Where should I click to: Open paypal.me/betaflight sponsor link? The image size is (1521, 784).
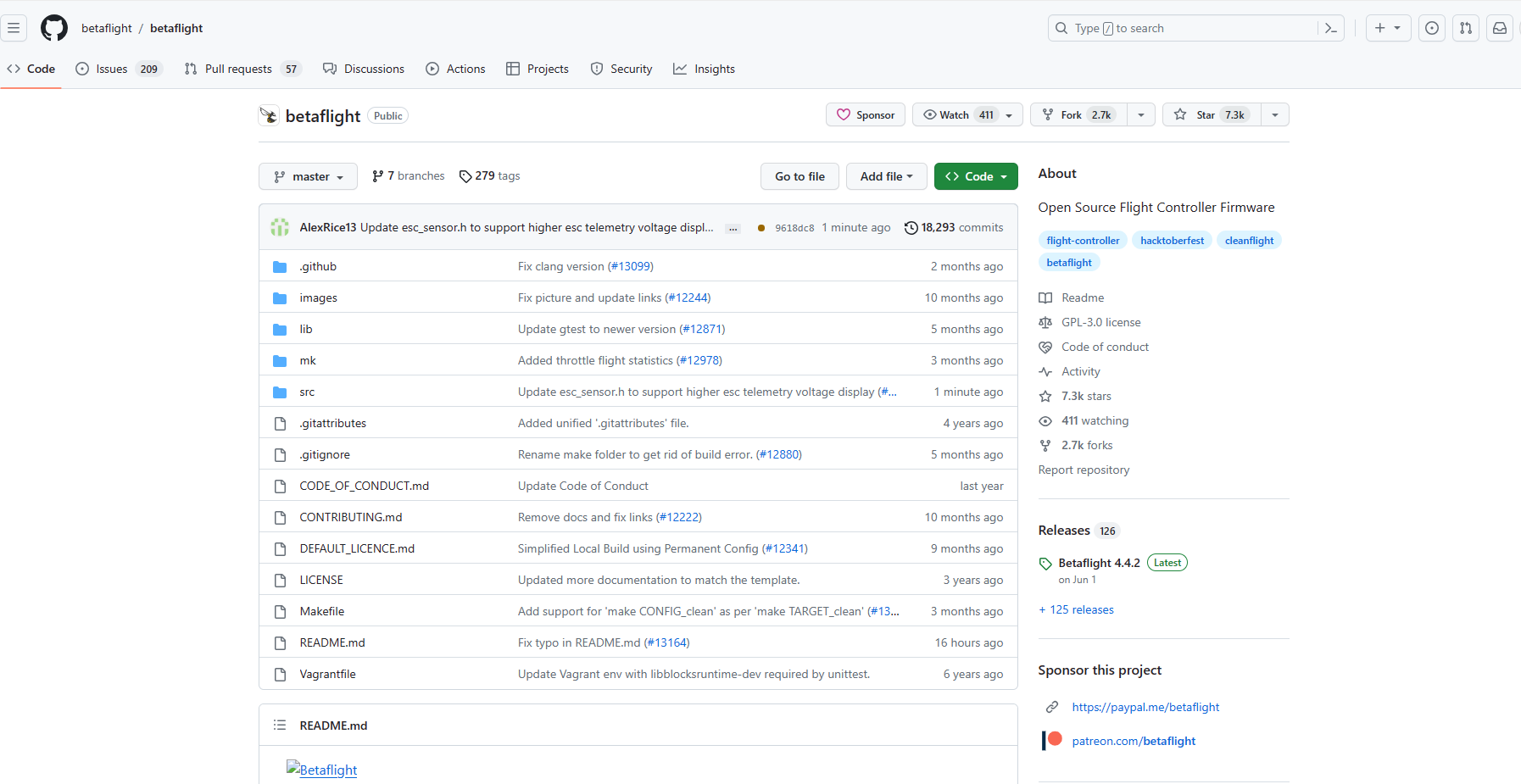[x=1145, y=707]
